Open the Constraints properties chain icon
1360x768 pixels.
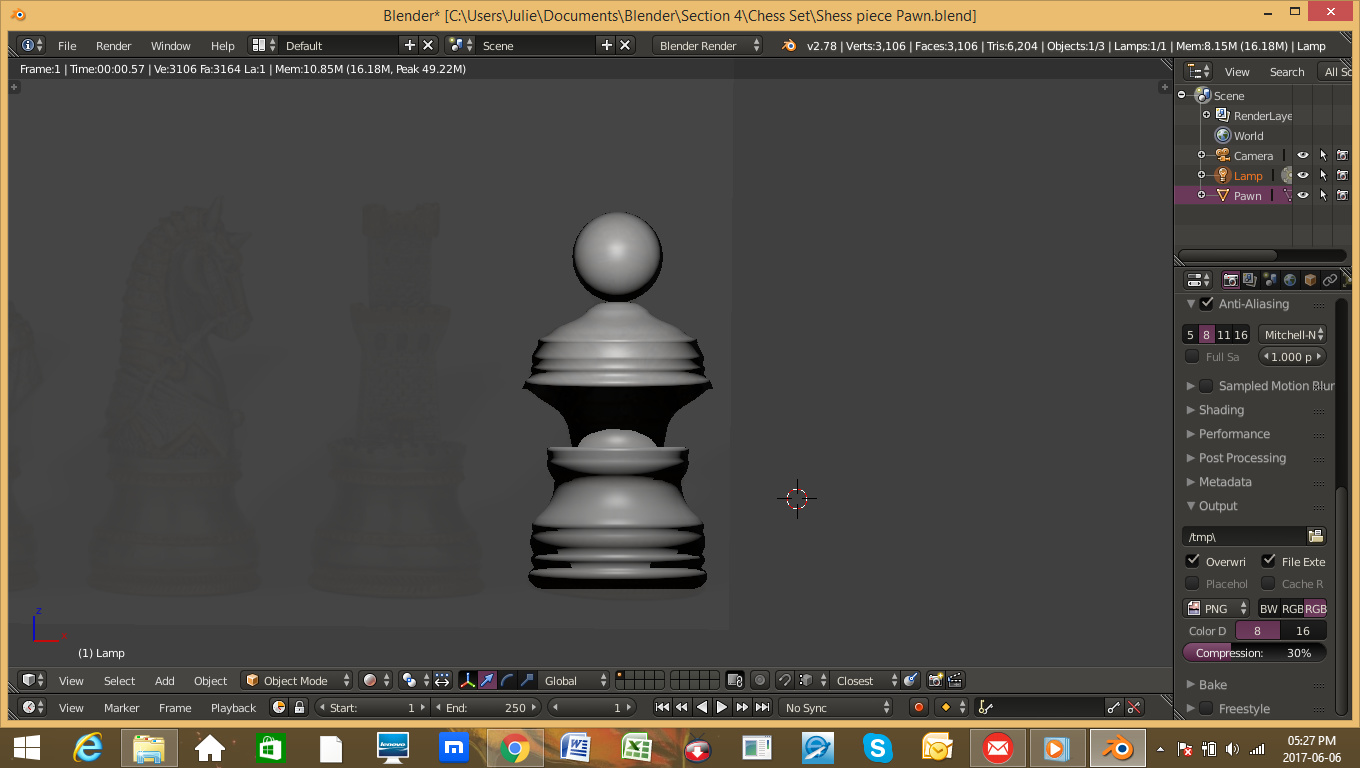[x=1330, y=280]
